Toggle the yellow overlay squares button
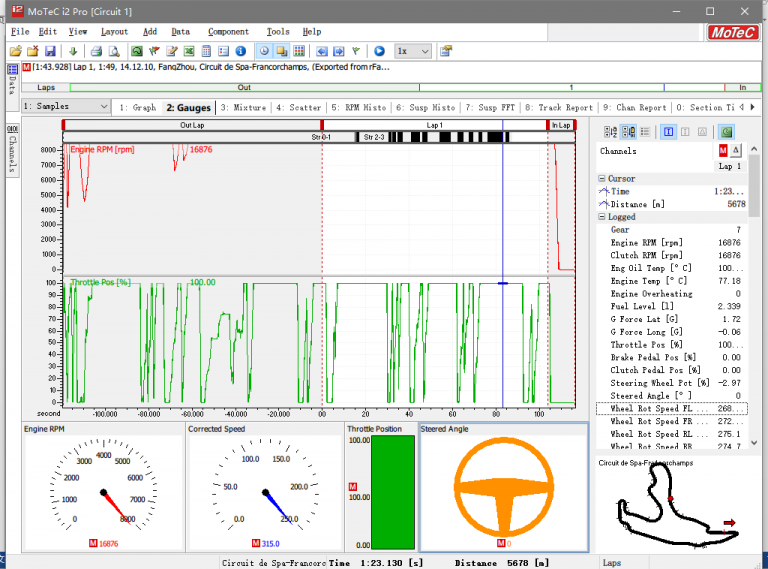This screenshot has height=569, width=768. point(282,51)
